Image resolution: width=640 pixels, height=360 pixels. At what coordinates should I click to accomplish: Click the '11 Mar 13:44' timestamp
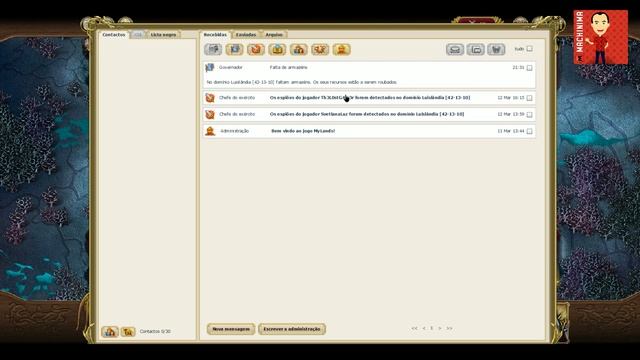point(511,131)
